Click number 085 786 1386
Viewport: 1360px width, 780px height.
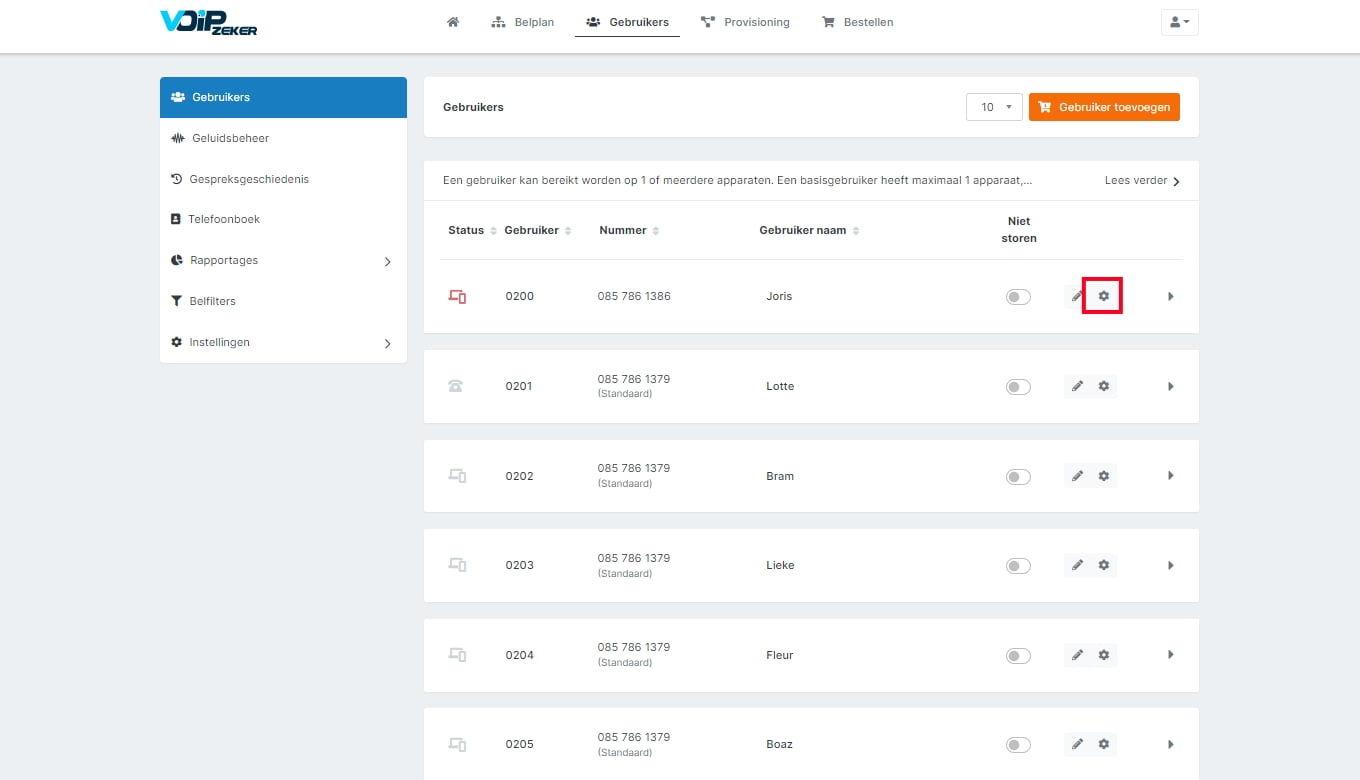[x=634, y=296]
